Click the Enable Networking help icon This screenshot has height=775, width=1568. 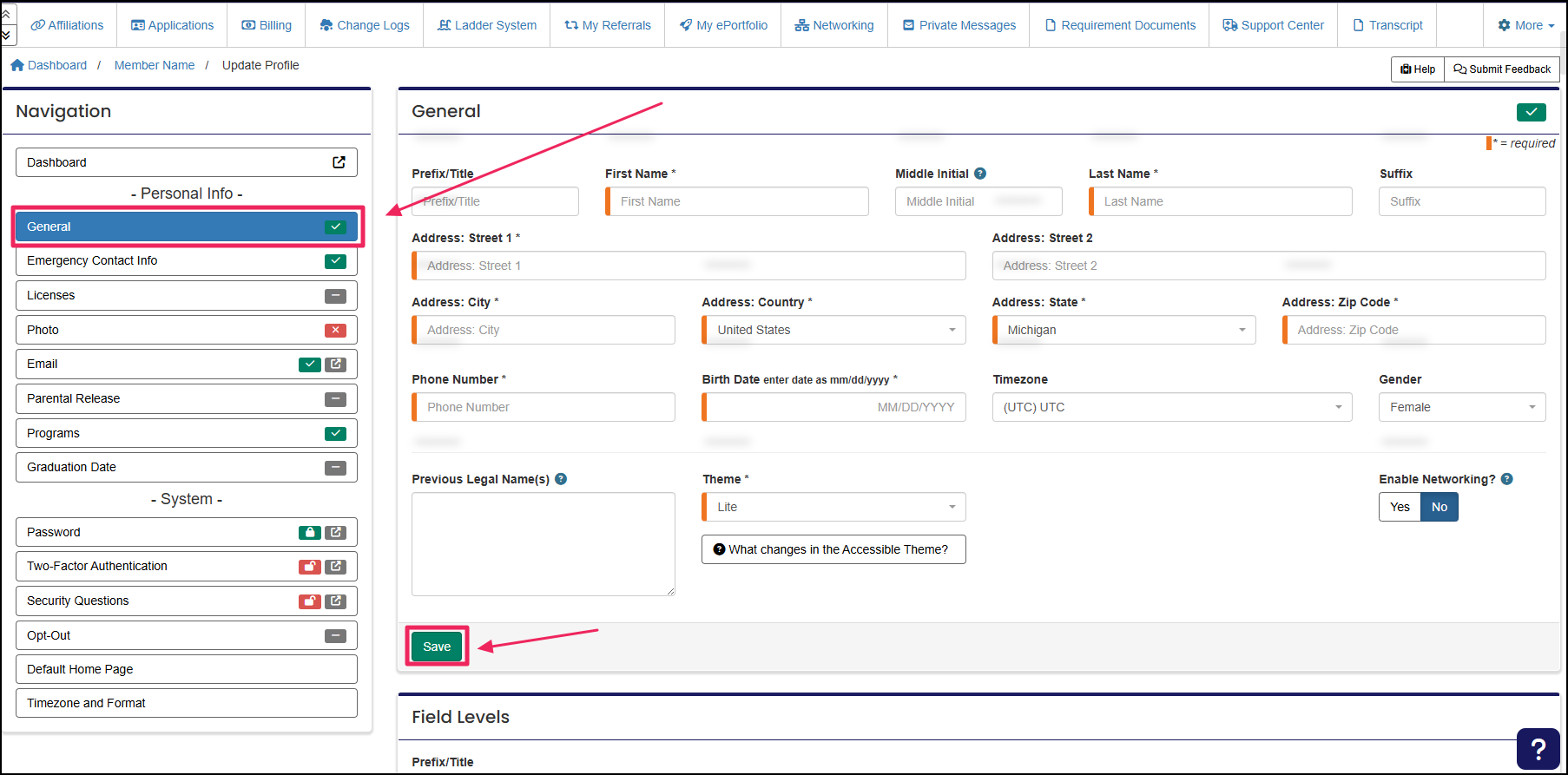pyautogui.click(x=1507, y=479)
